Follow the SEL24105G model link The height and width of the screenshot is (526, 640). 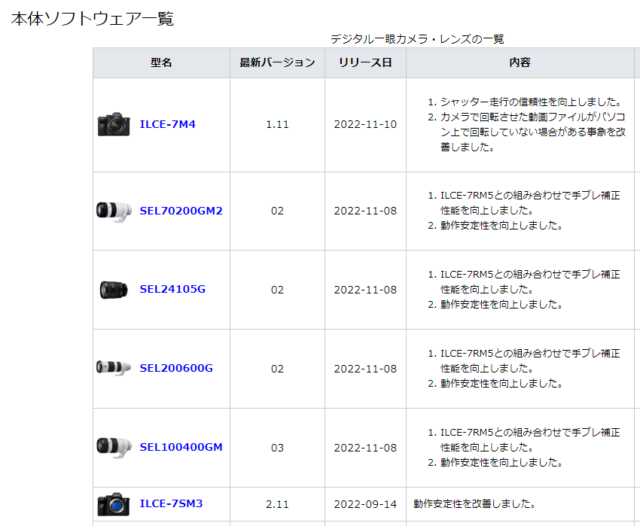pos(172,290)
